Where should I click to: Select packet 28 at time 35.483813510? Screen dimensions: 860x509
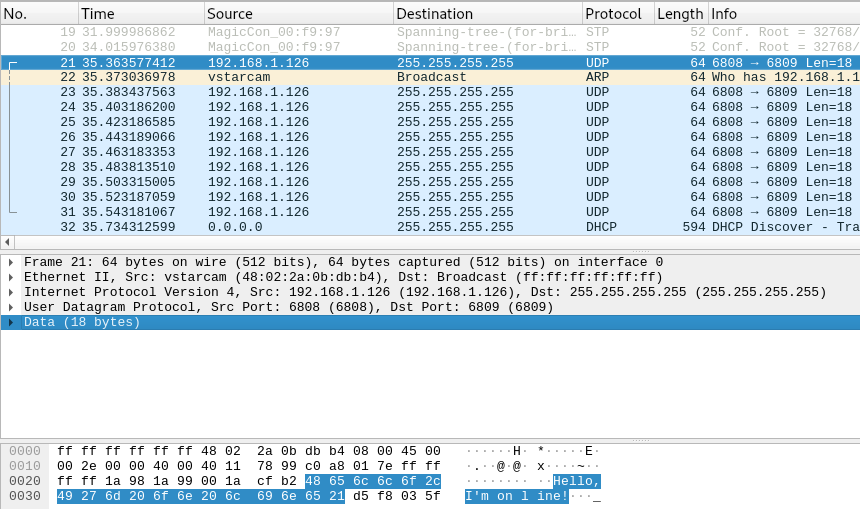click(x=430, y=167)
